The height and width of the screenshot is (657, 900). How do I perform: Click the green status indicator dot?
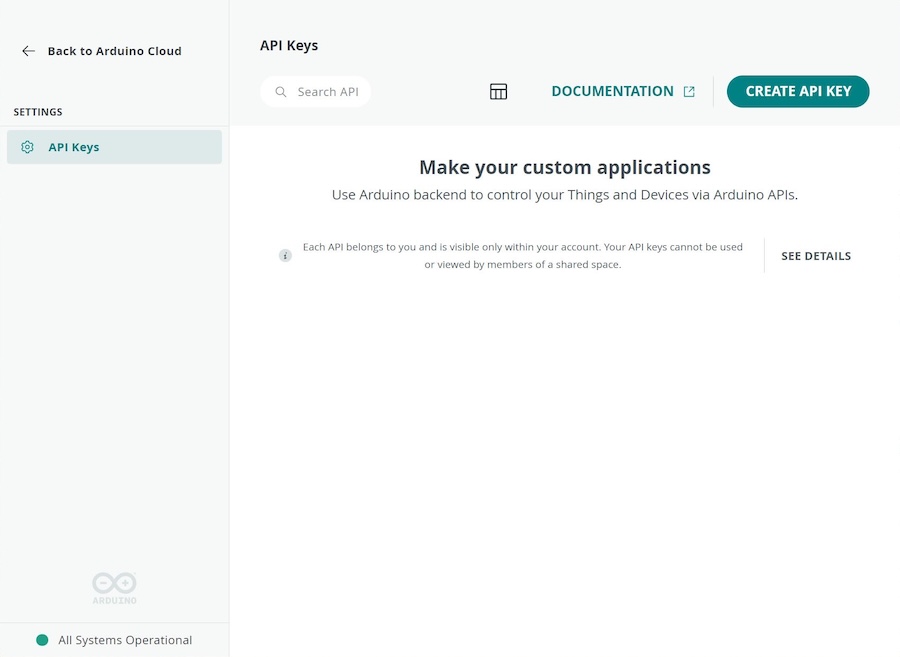42,640
